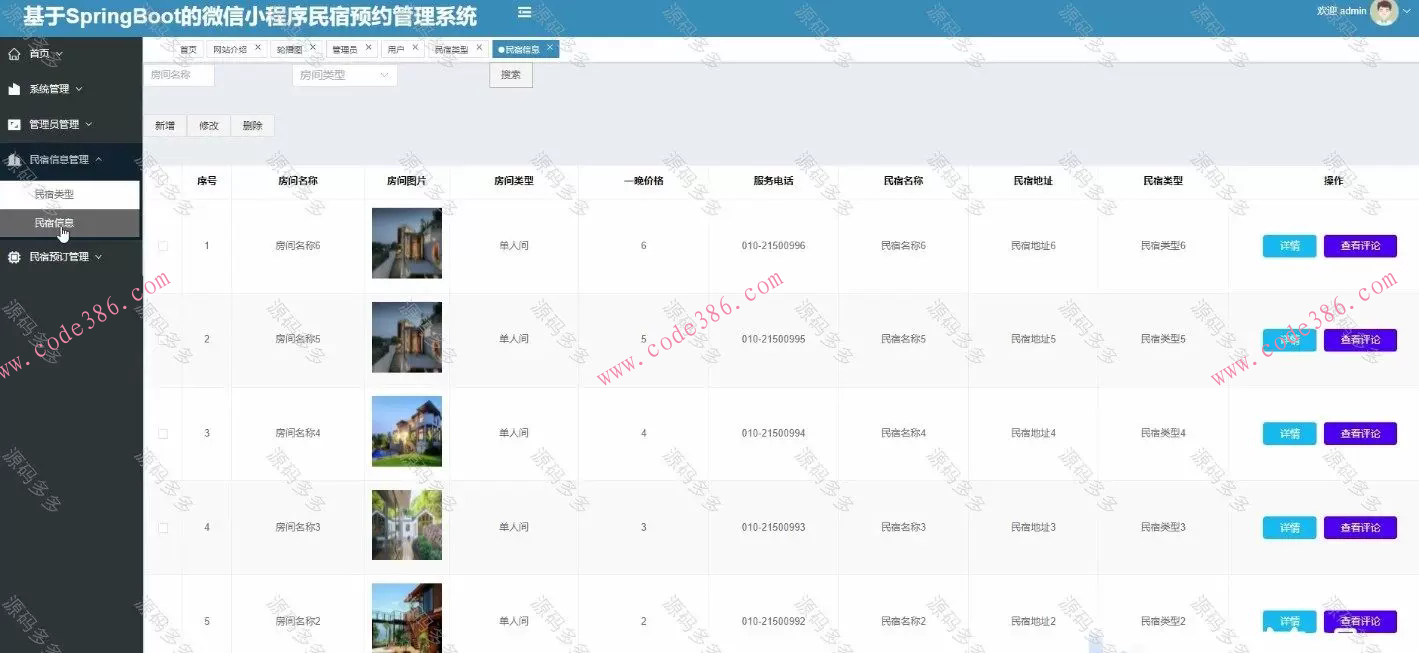
Task: Click the 管理员管理 sidebar icon
Action: (x=14, y=124)
